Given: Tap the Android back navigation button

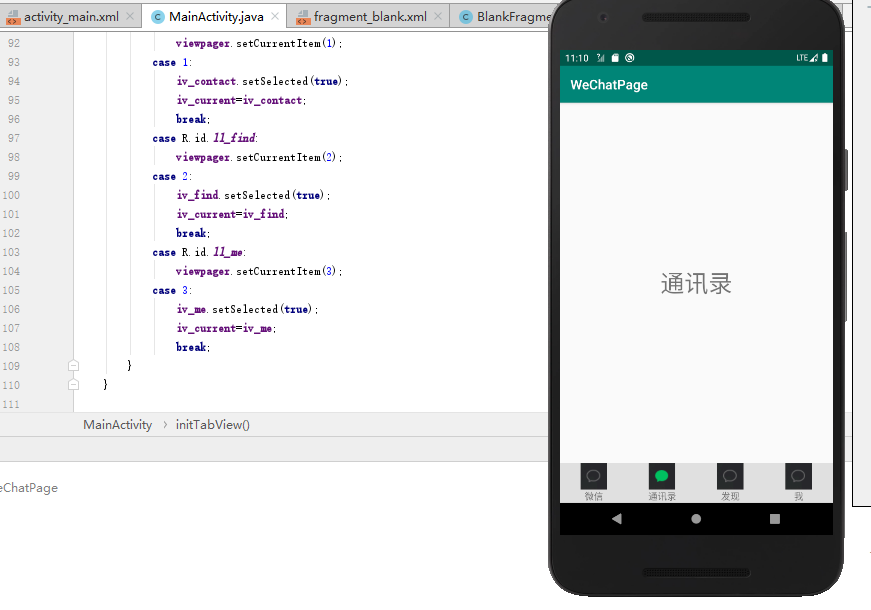Looking at the screenshot, I should 617,519.
